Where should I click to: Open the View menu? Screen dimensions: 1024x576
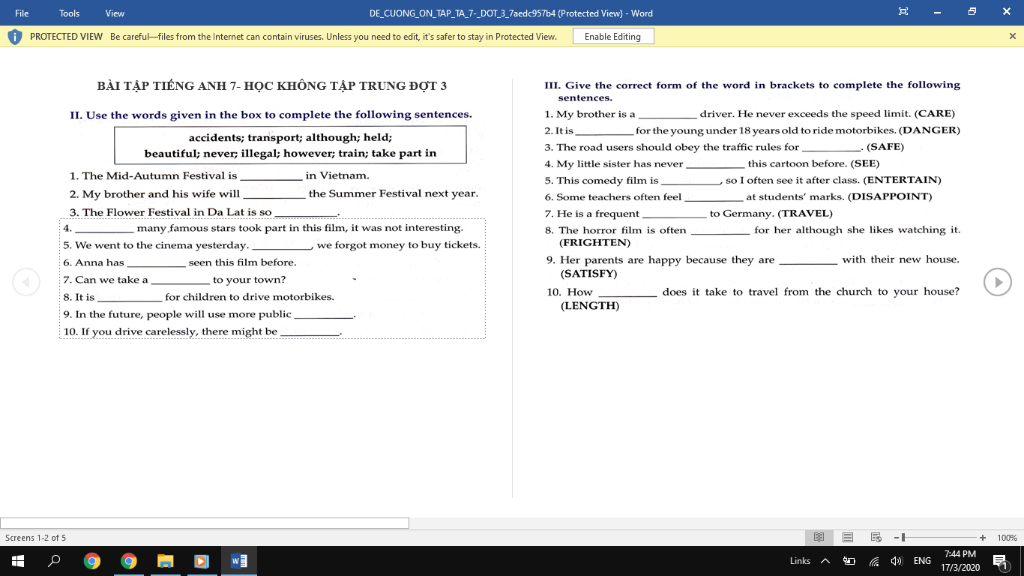(x=115, y=13)
